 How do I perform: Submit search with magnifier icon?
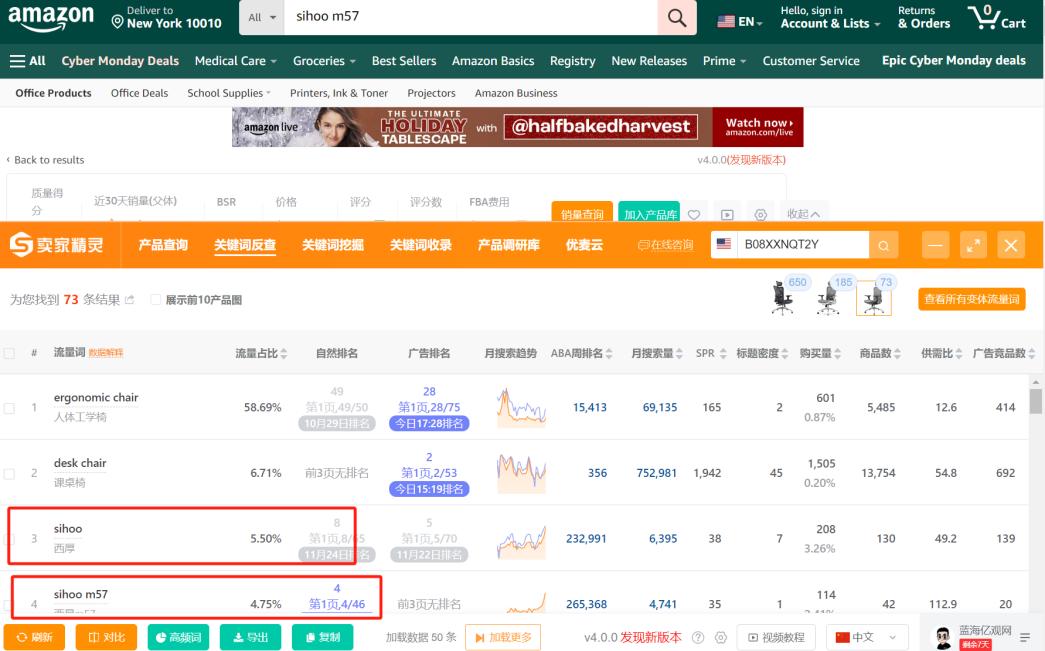(x=676, y=17)
